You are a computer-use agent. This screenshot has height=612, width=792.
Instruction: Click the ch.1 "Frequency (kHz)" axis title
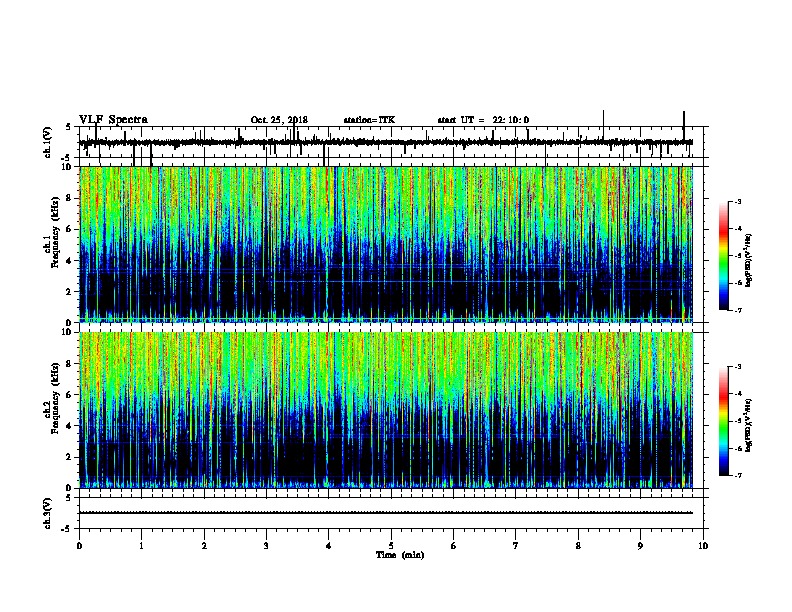(55, 232)
